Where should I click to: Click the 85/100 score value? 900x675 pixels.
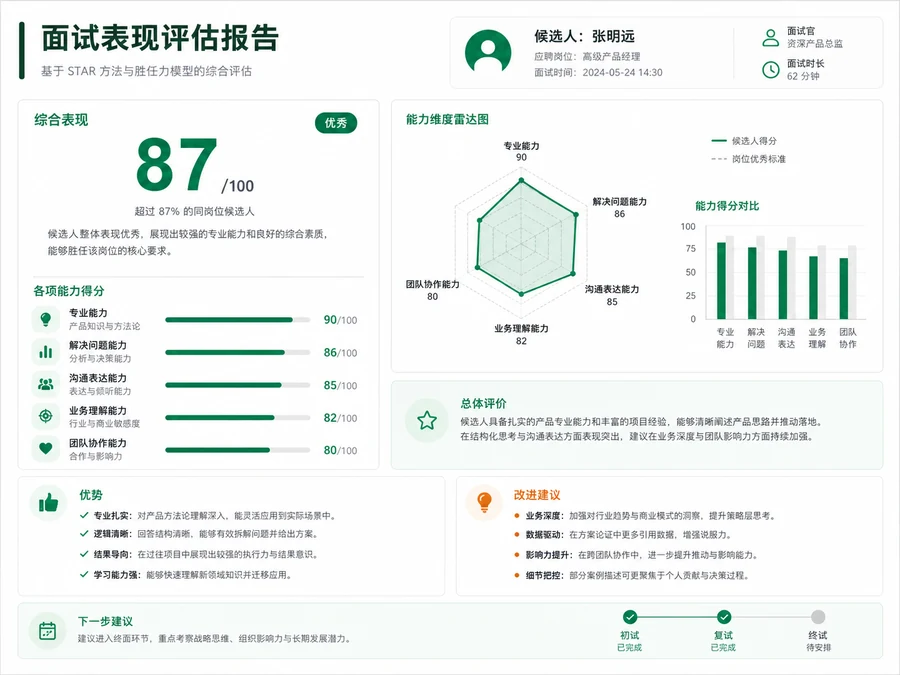click(x=340, y=385)
